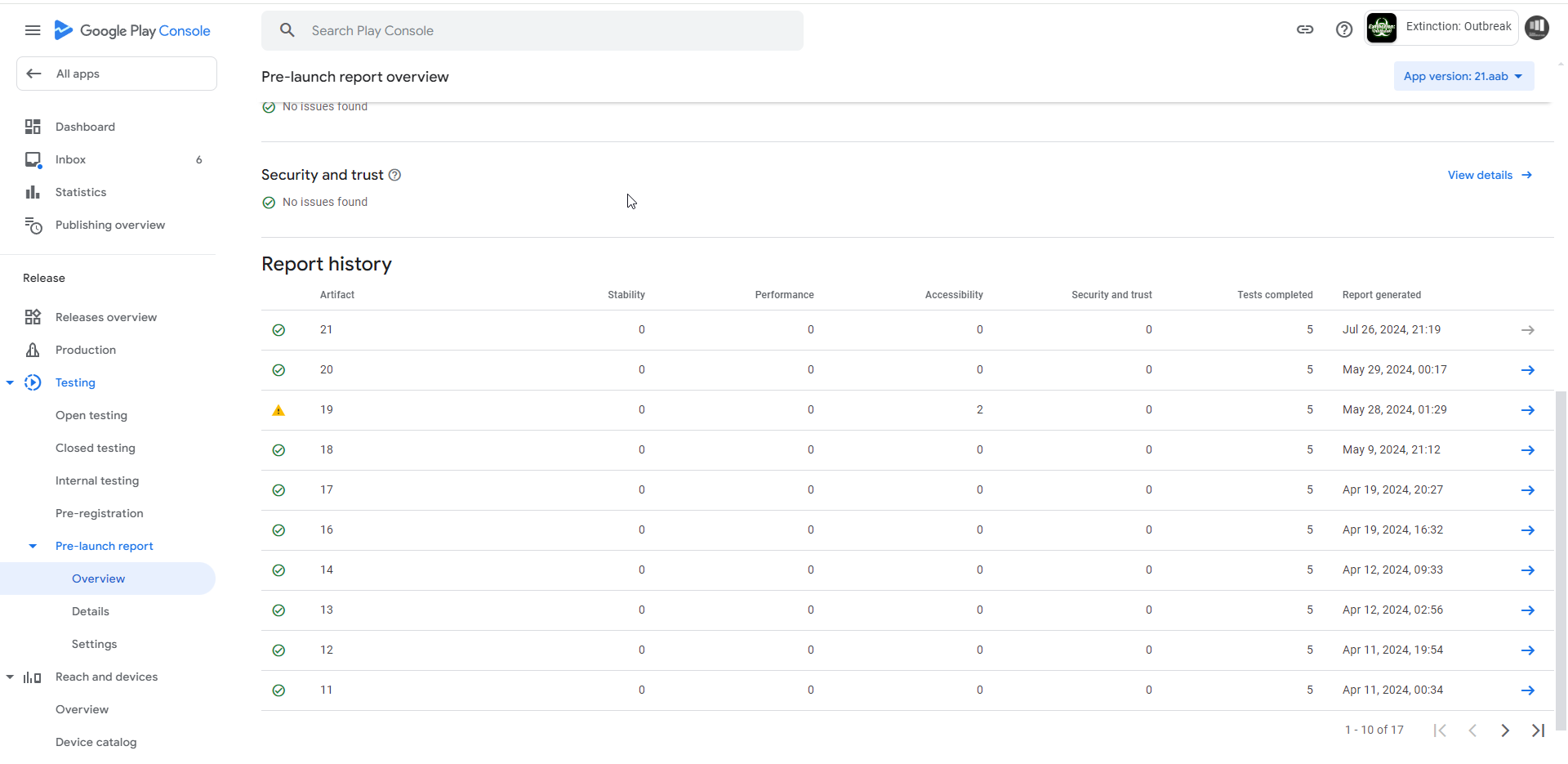Click the page vertical scrollbar
Viewport: 1568px width, 764px height.
click(x=1561, y=556)
